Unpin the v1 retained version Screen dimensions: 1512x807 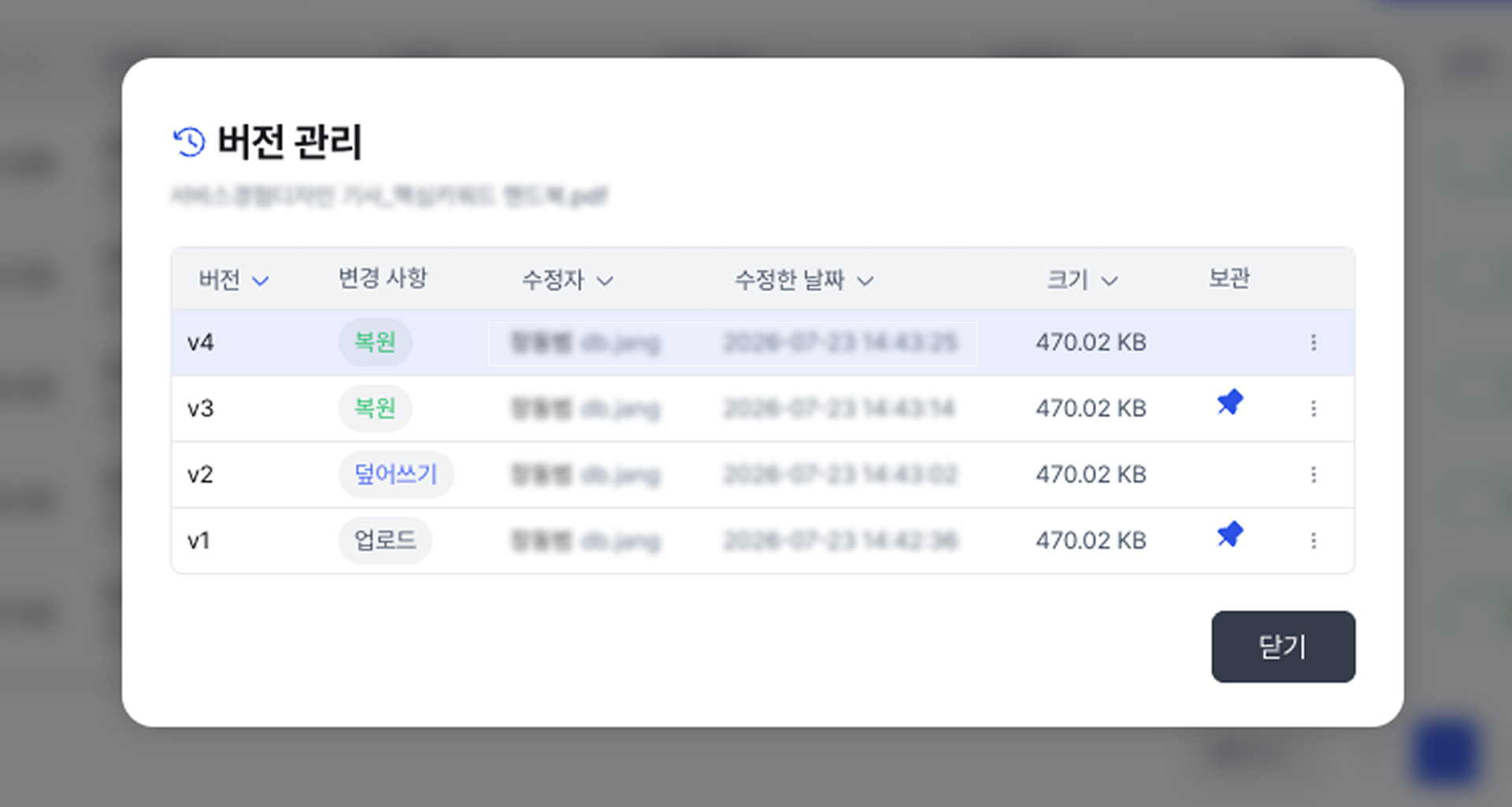(x=1230, y=535)
